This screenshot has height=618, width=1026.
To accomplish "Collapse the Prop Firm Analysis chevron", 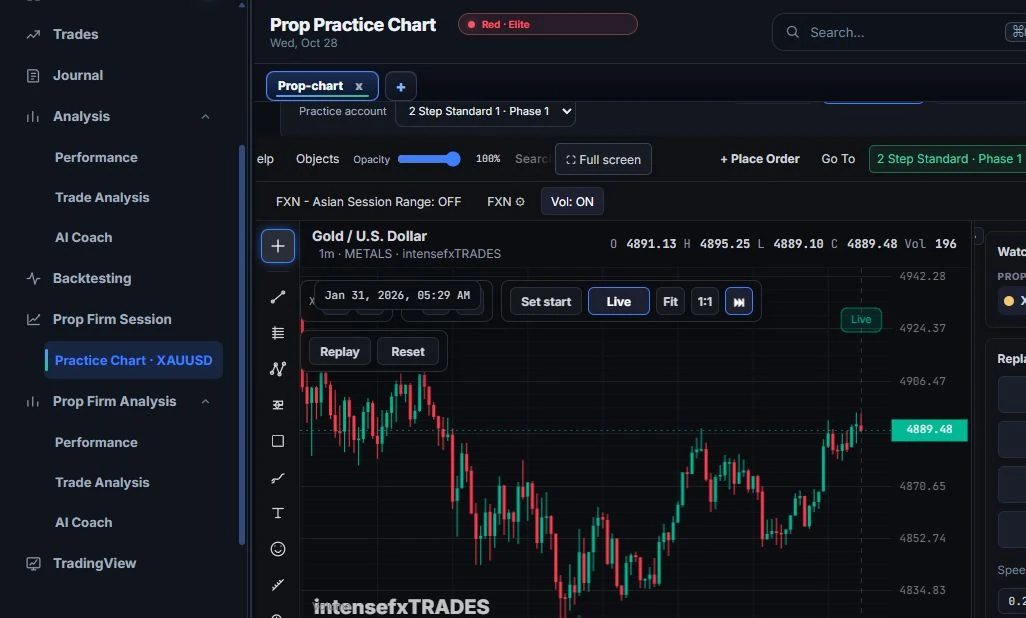I will [205, 401].
